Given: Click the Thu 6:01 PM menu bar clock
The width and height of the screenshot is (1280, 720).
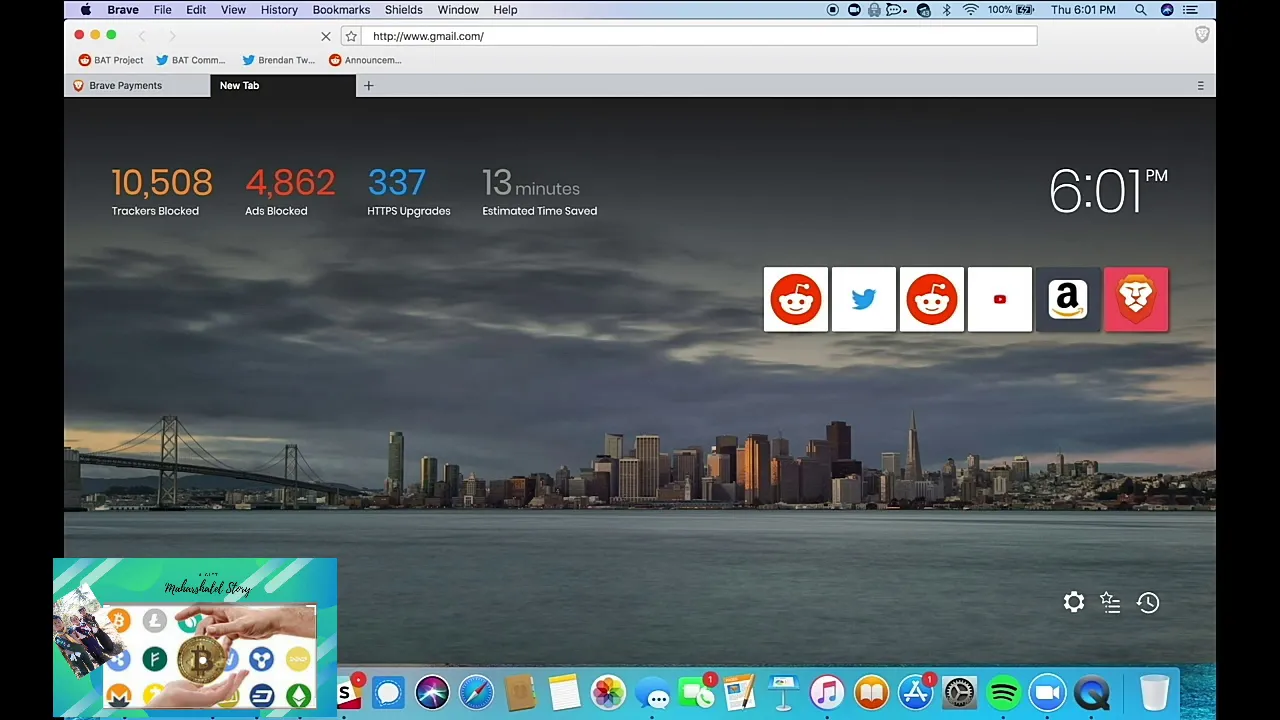Looking at the screenshot, I should 1083,10.
